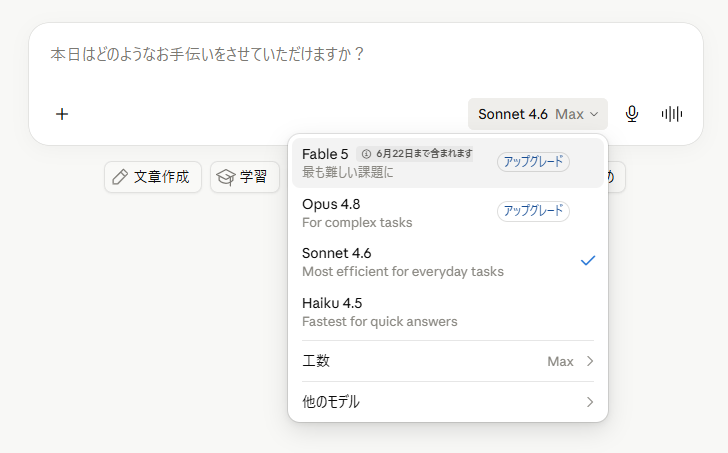
Task: Click the 学習 suggestion chip
Action: click(x=245, y=177)
